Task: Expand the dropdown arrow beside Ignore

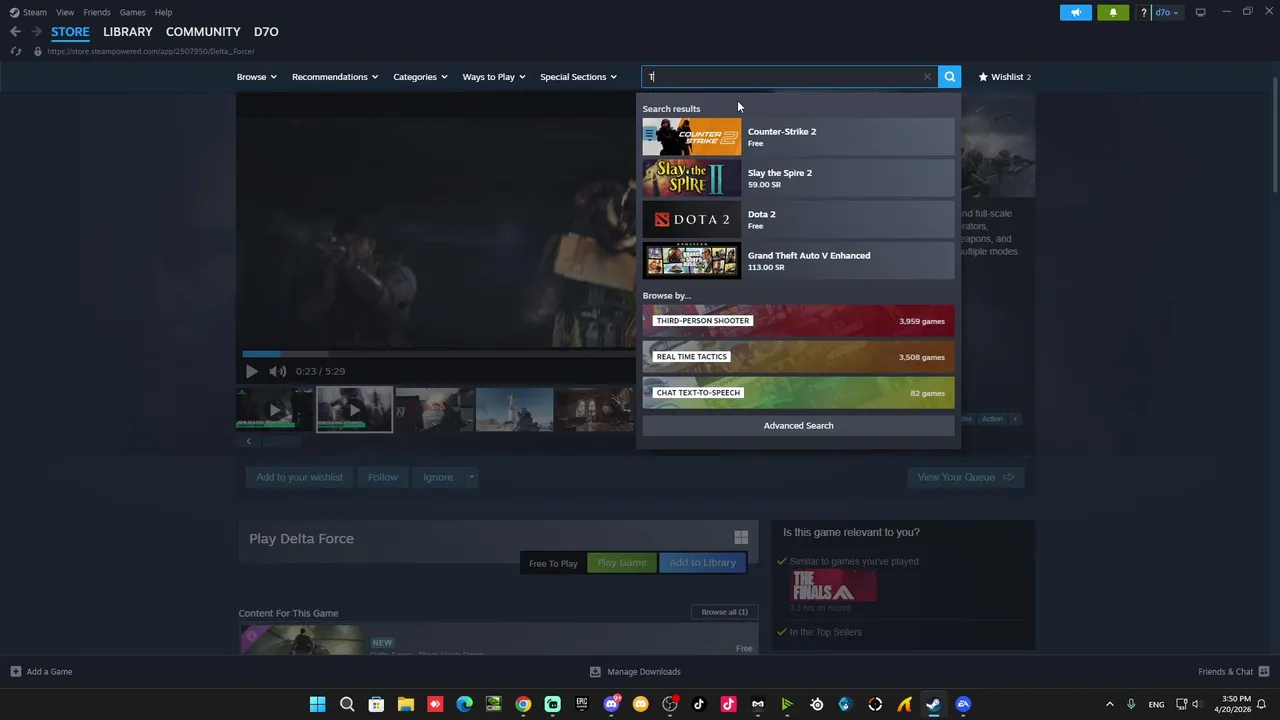Action: tap(471, 477)
